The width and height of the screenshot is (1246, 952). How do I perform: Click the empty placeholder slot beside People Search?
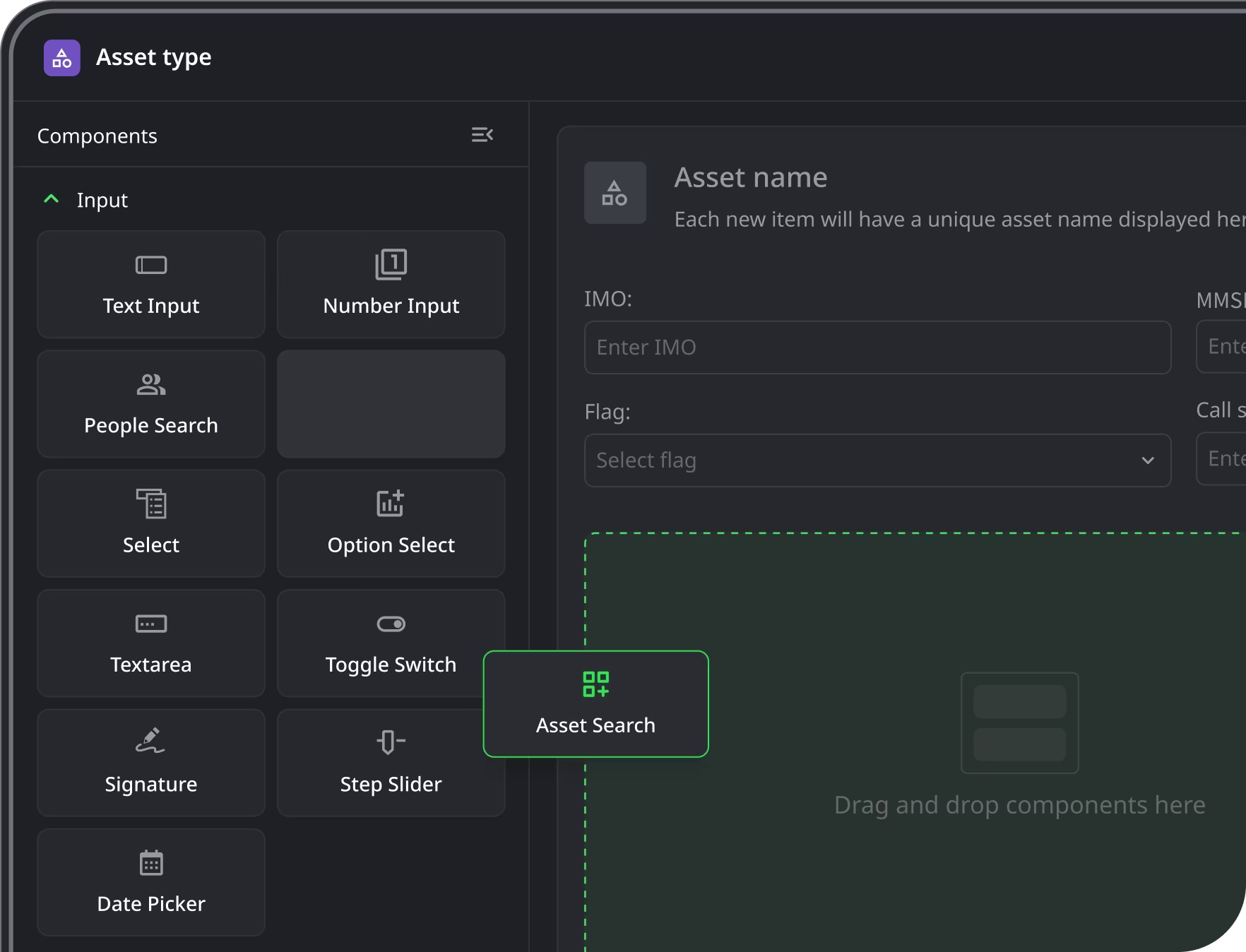pos(391,404)
